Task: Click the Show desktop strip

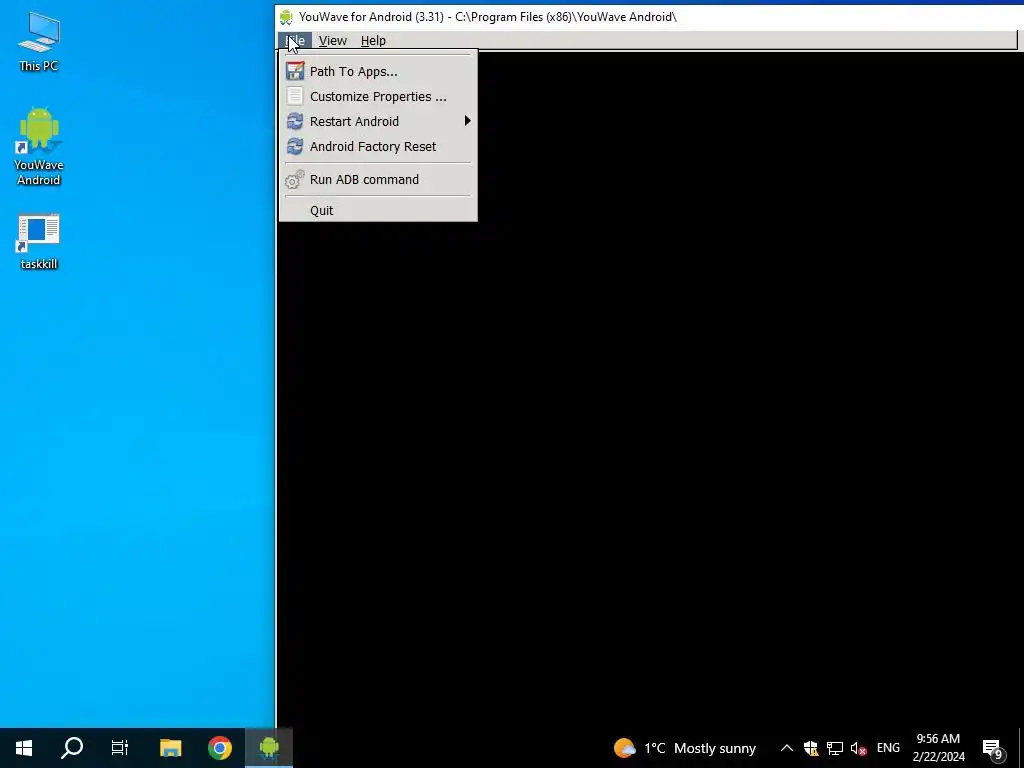Action: (x=1021, y=748)
